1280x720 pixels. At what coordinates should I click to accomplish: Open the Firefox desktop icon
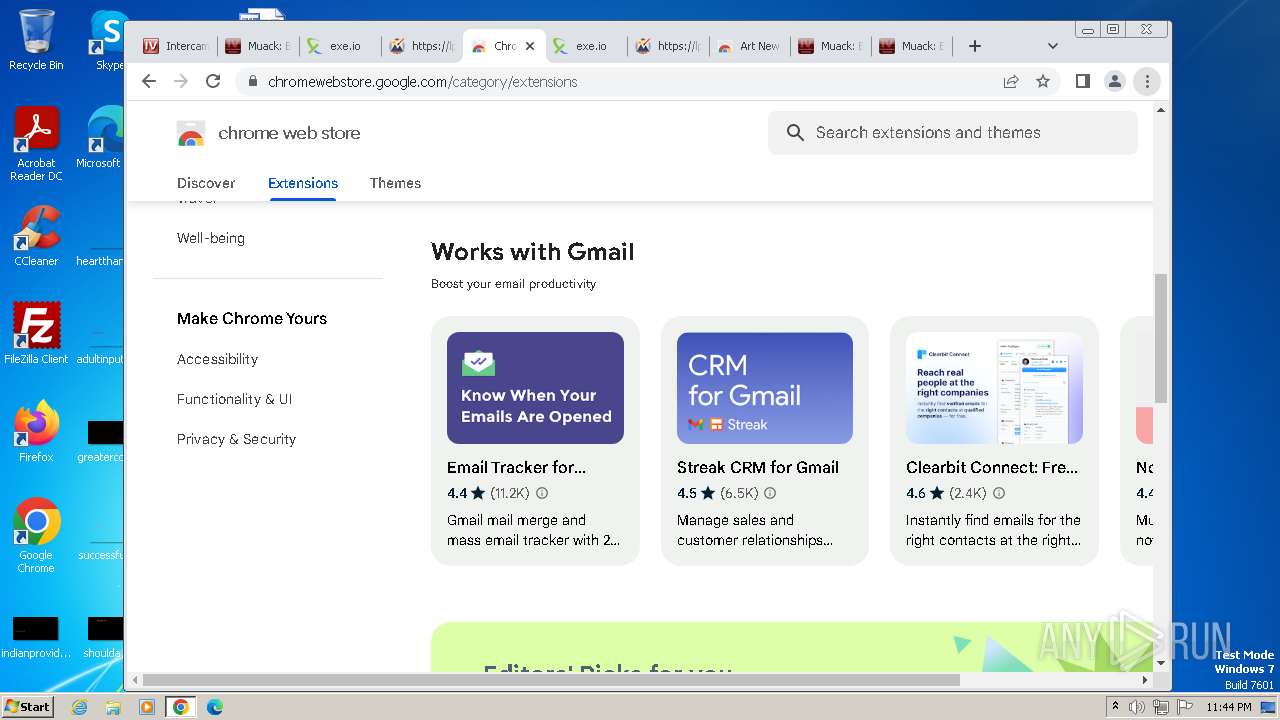click(x=36, y=432)
